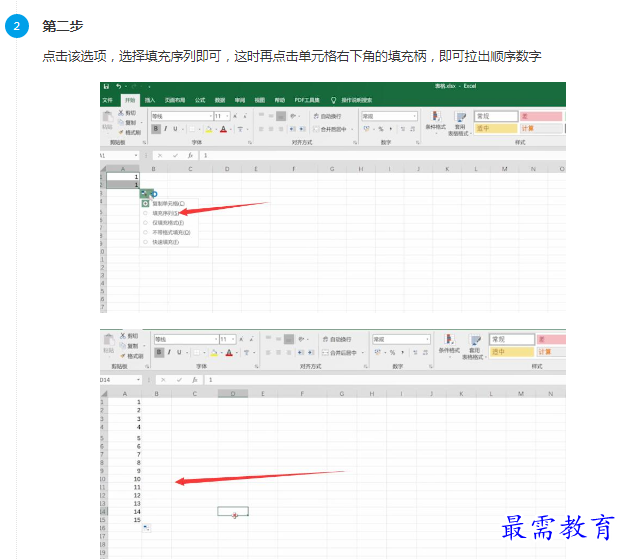Click the fx insert function icon in top Excel
The width and height of the screenshot is (623, 559).
[x=190, y=155]
